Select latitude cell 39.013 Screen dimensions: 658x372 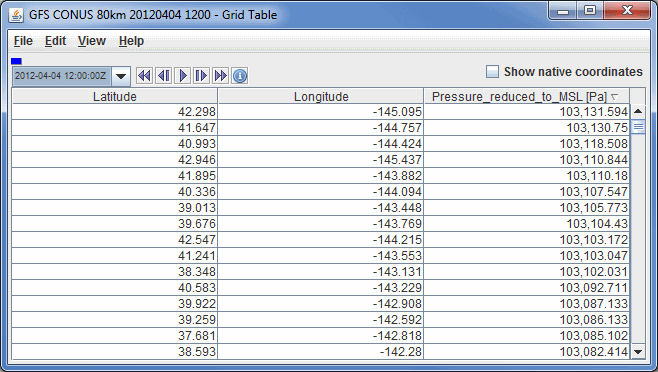click(x=115, y=207)
